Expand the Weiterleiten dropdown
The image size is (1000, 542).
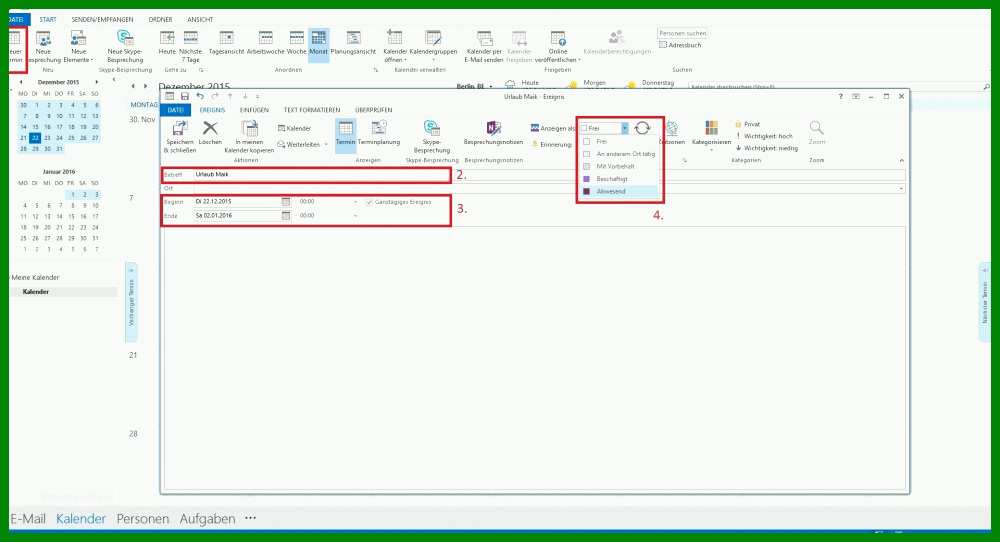click(326, 145)
